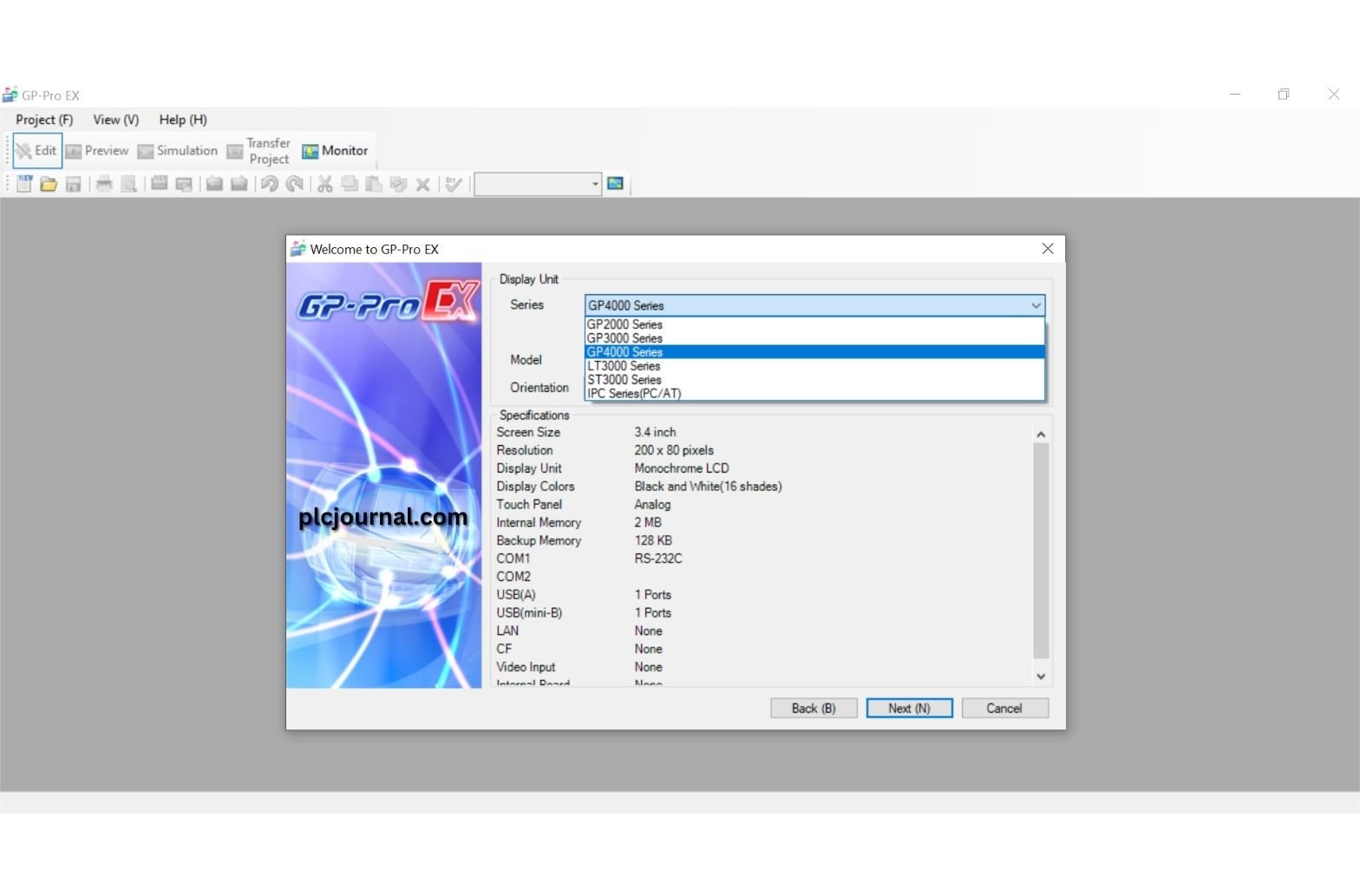Click the delete X icon
Viewport: 1360px width, 896px height.
click(422, 184)
